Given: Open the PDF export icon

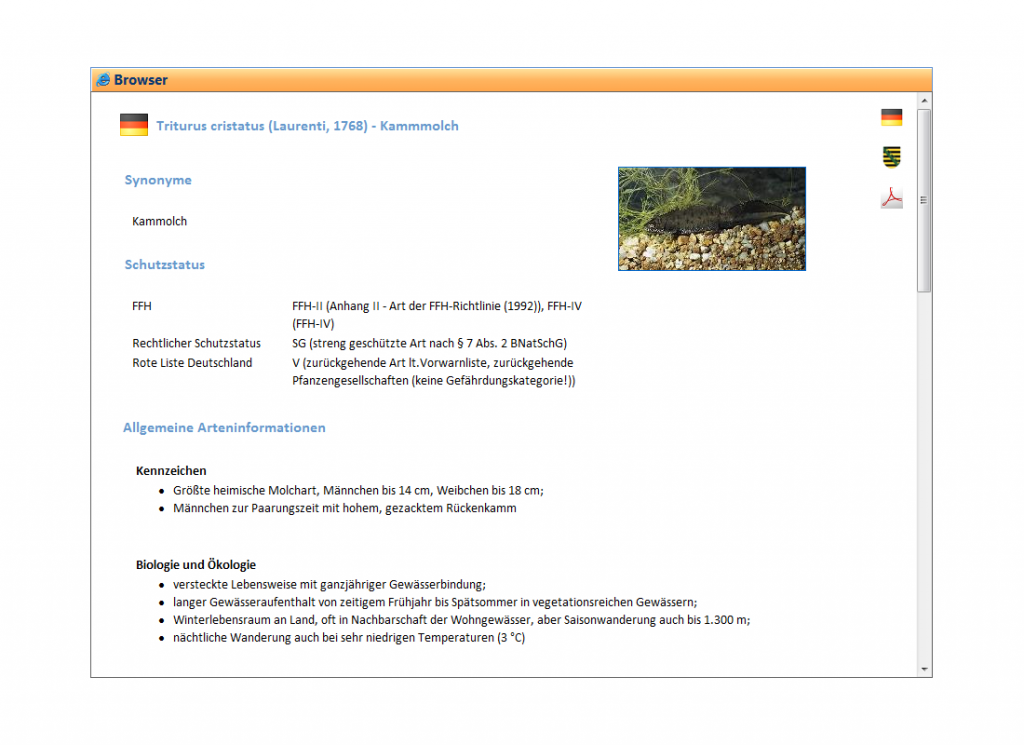Looking at the screenshot, I should 891,198.
